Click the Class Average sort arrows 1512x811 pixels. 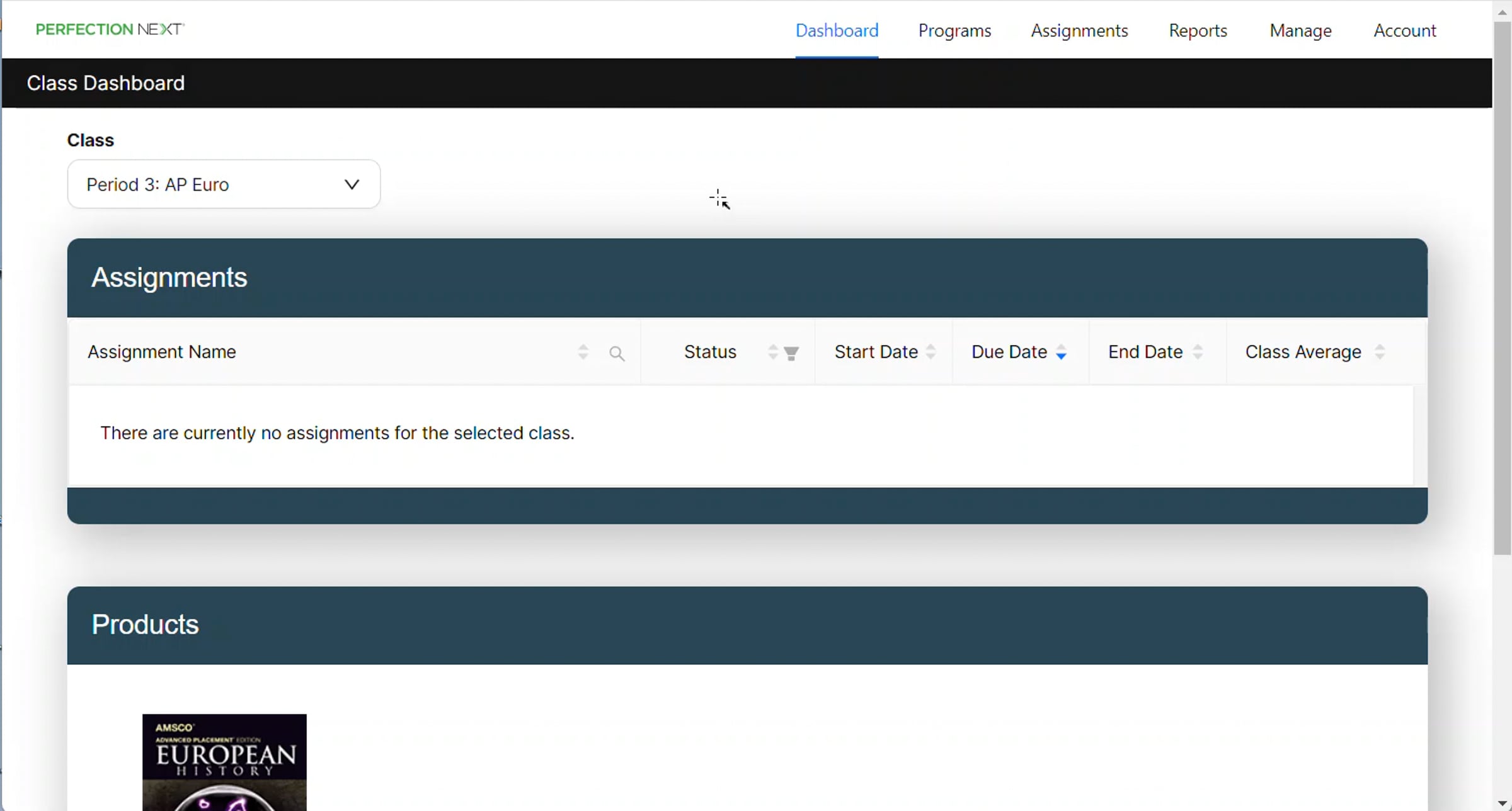coord(1379,352)
